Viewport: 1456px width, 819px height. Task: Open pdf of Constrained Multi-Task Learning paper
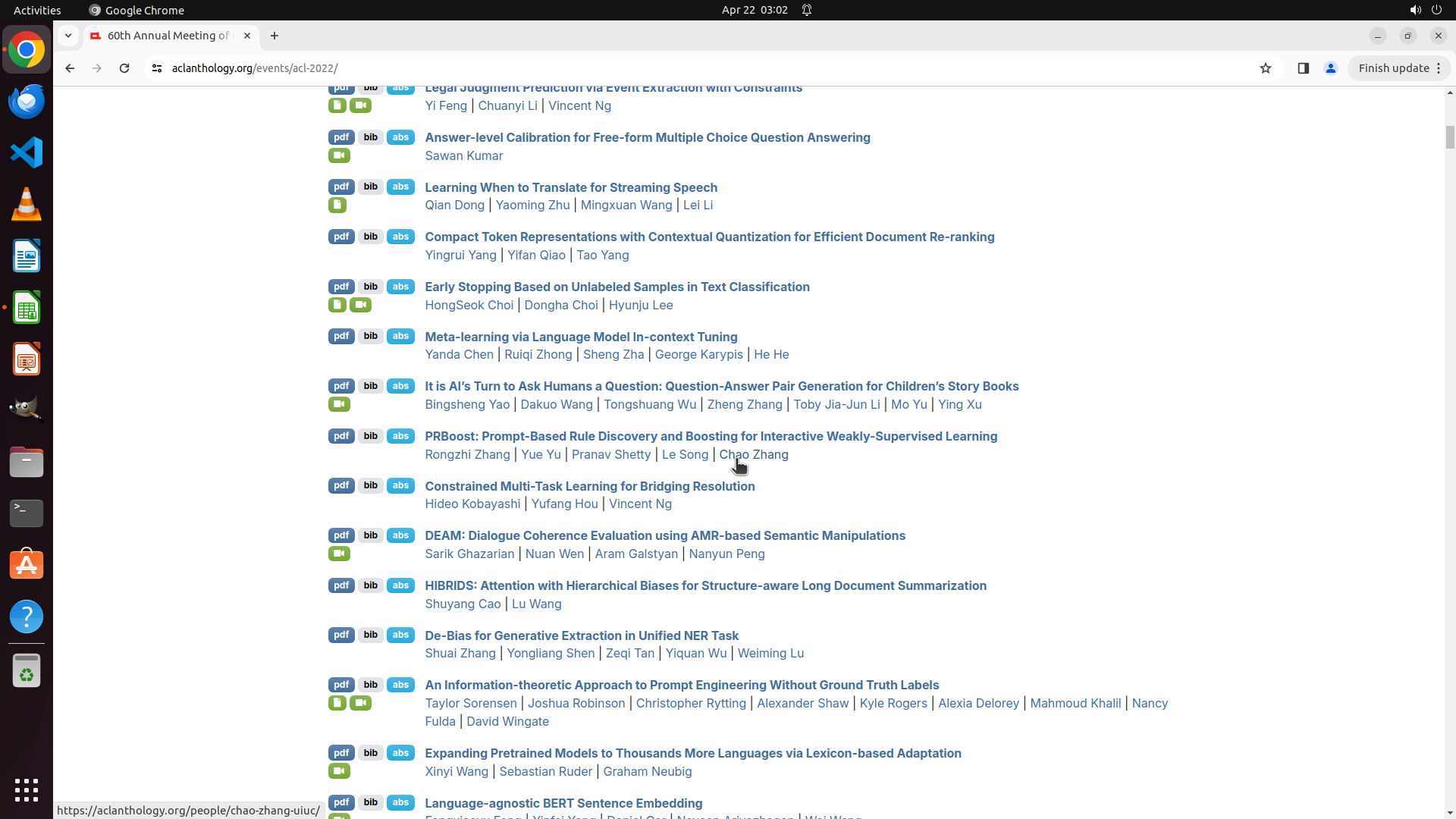pyautogui.click(x=341, y=486)
